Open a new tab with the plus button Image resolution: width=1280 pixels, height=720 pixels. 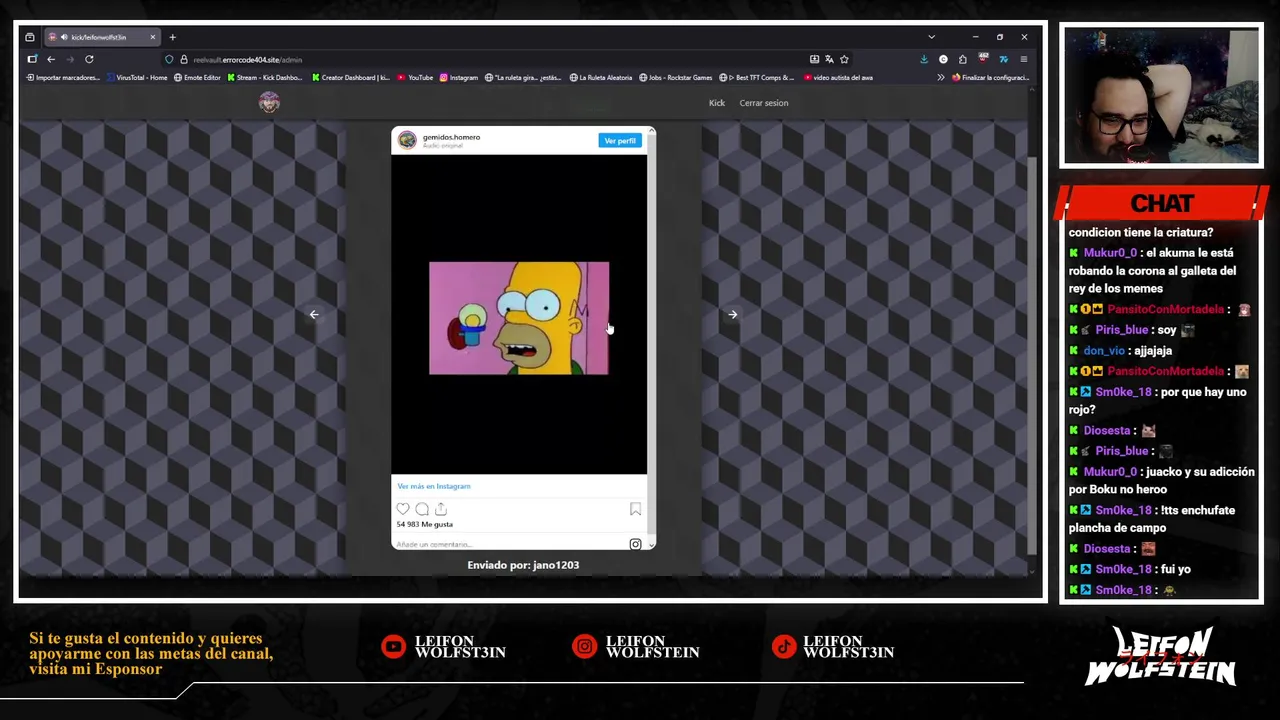[172, 37]
